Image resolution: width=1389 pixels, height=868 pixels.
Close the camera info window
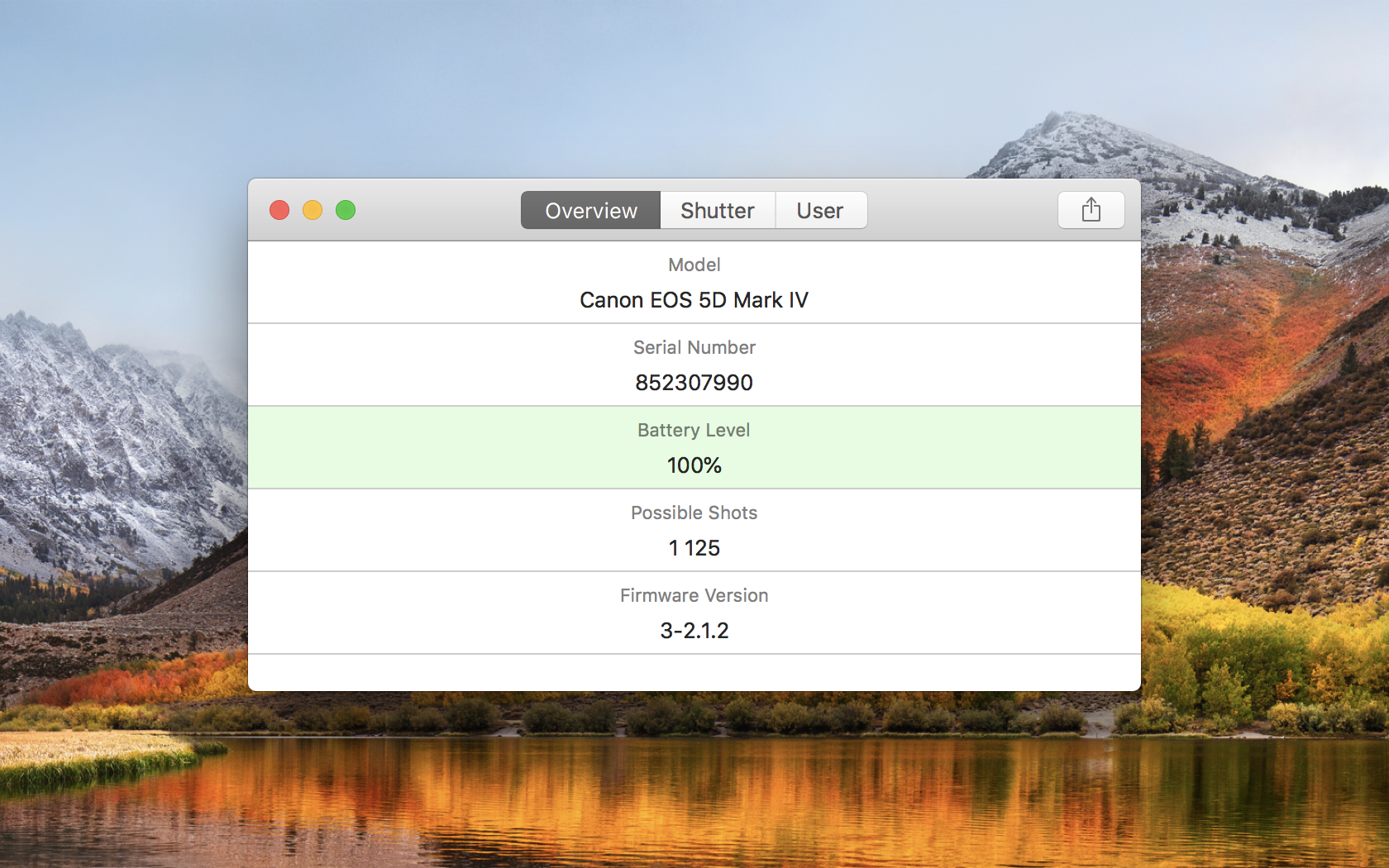click(279, 210)
